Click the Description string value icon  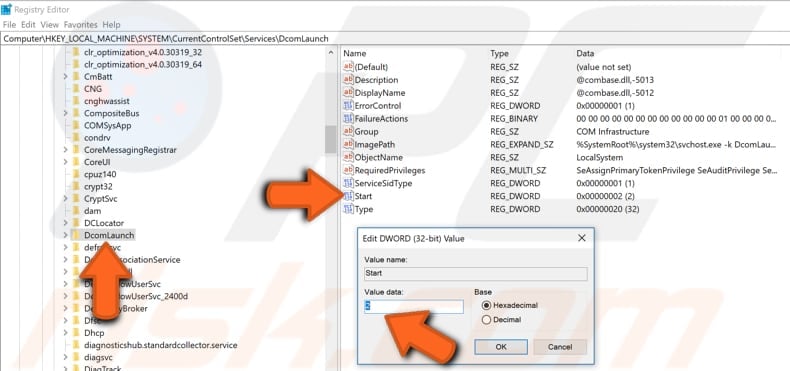click(348, 80)
